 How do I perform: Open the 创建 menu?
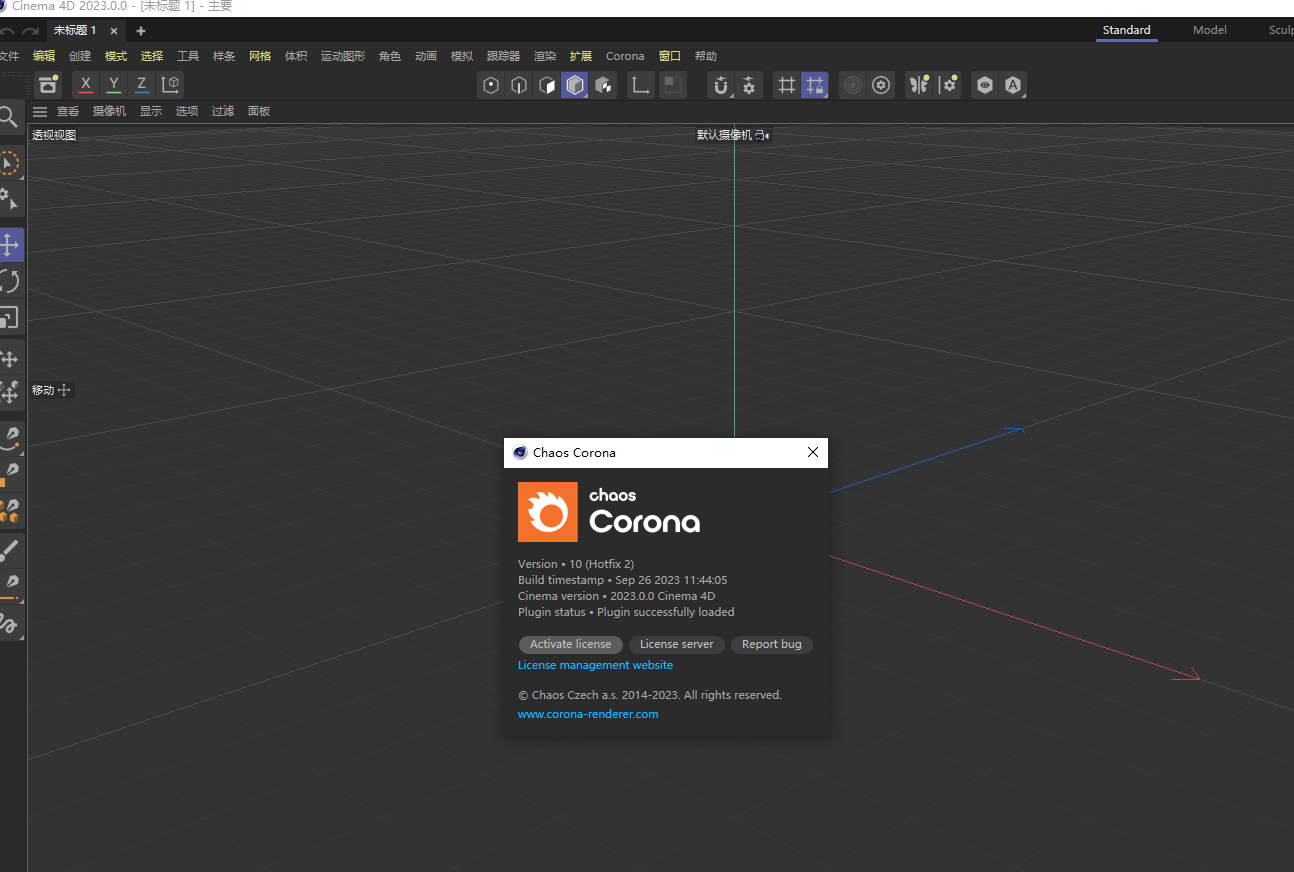pyautogui.click(x=80, y=56)
